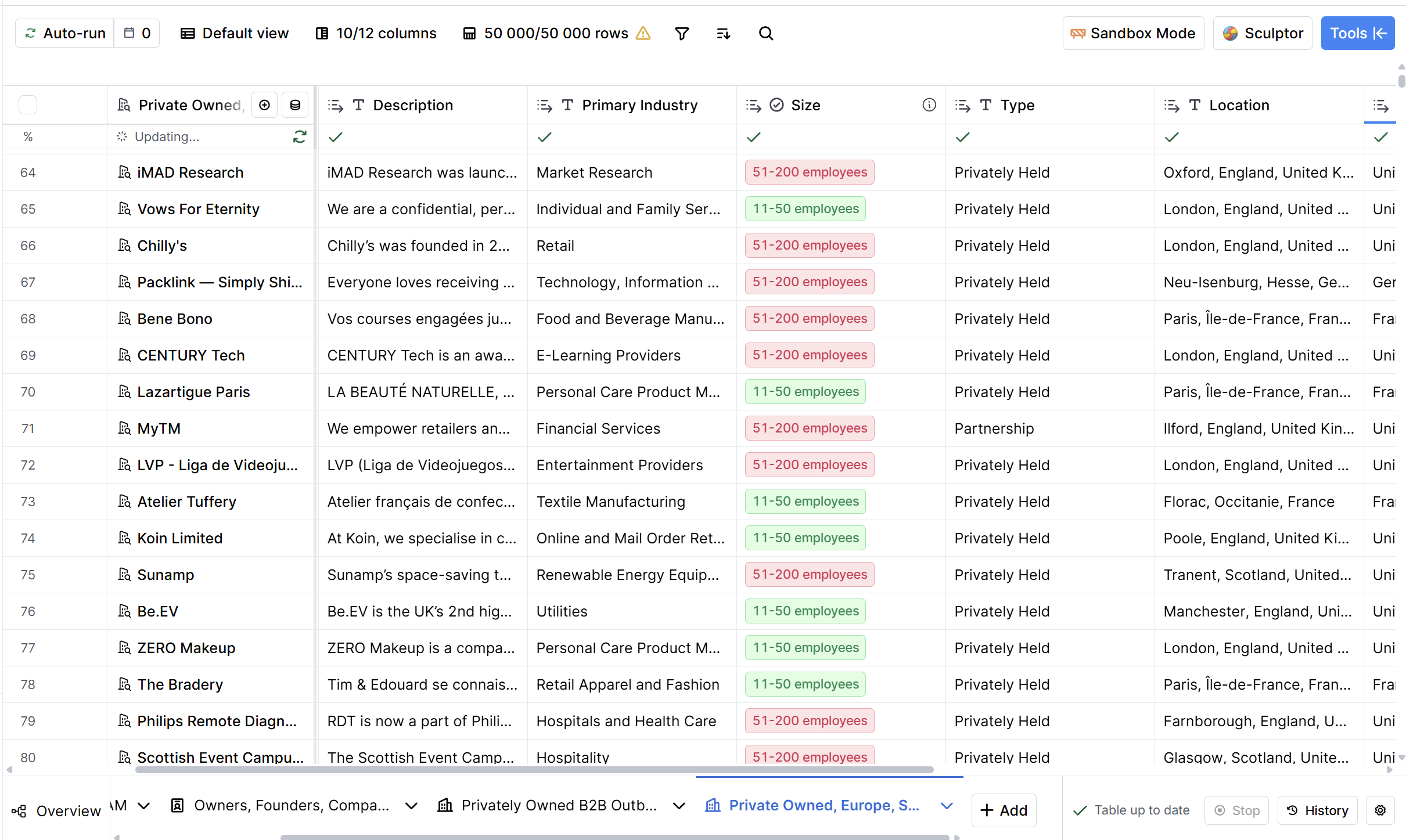Click green 11-50 employees tag for Koin Limited
1406x840 pixels.
[806, 538]
